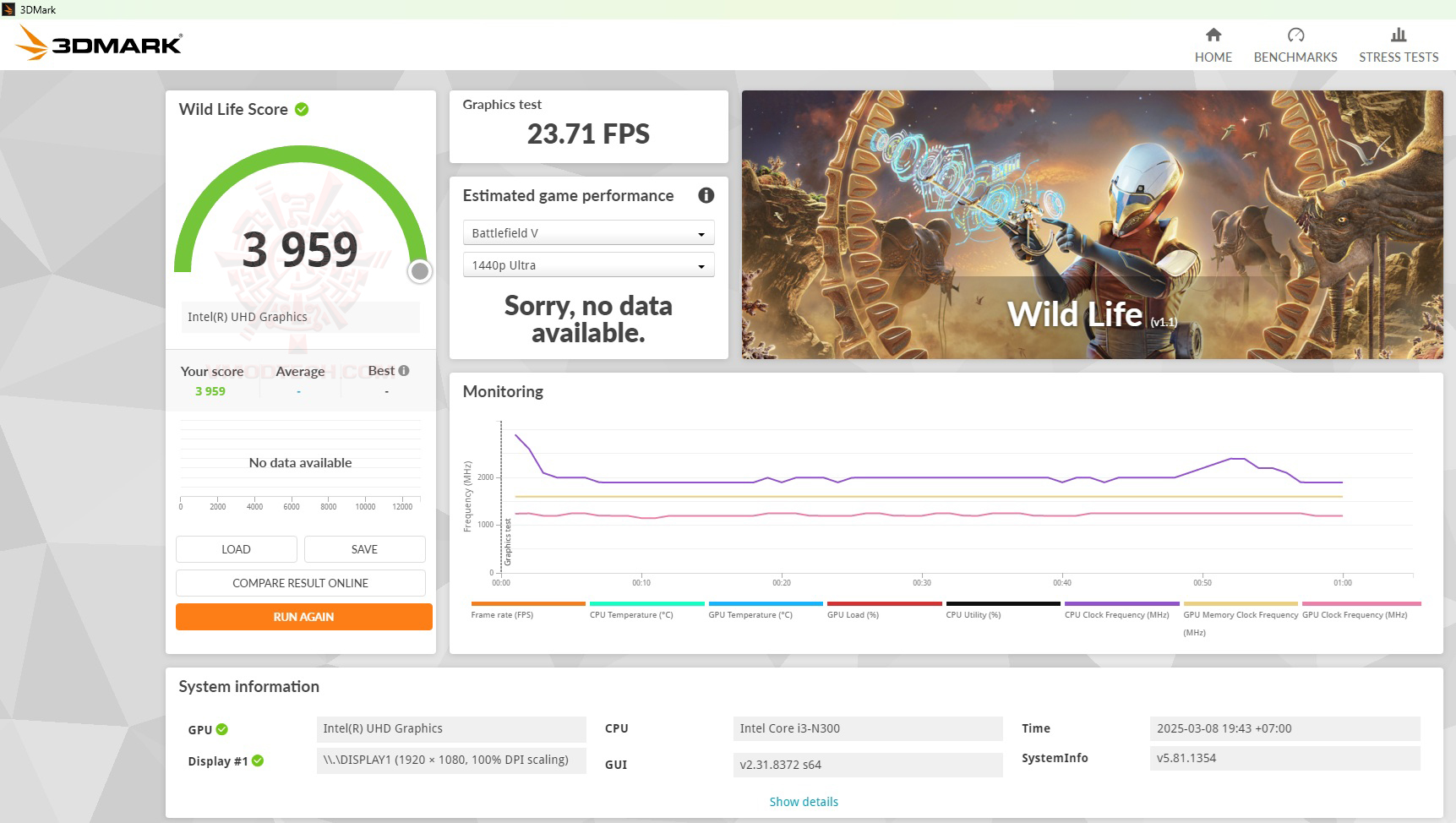The height and width of the screenshot is (823, 1456).
Task: Click the info icon beside Best
Action: tap(404, 370)
